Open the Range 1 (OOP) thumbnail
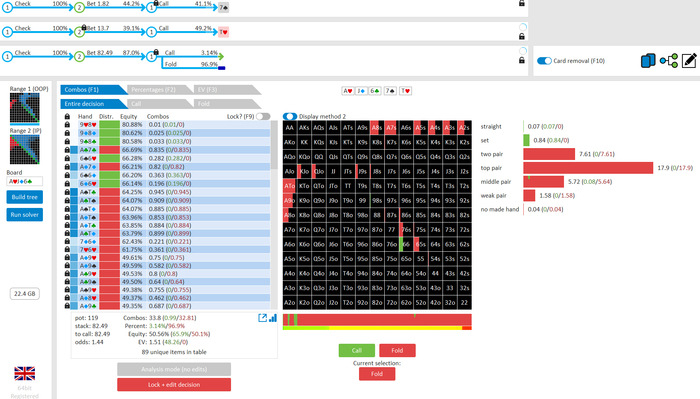700x399 pixels. pos(25,108)
